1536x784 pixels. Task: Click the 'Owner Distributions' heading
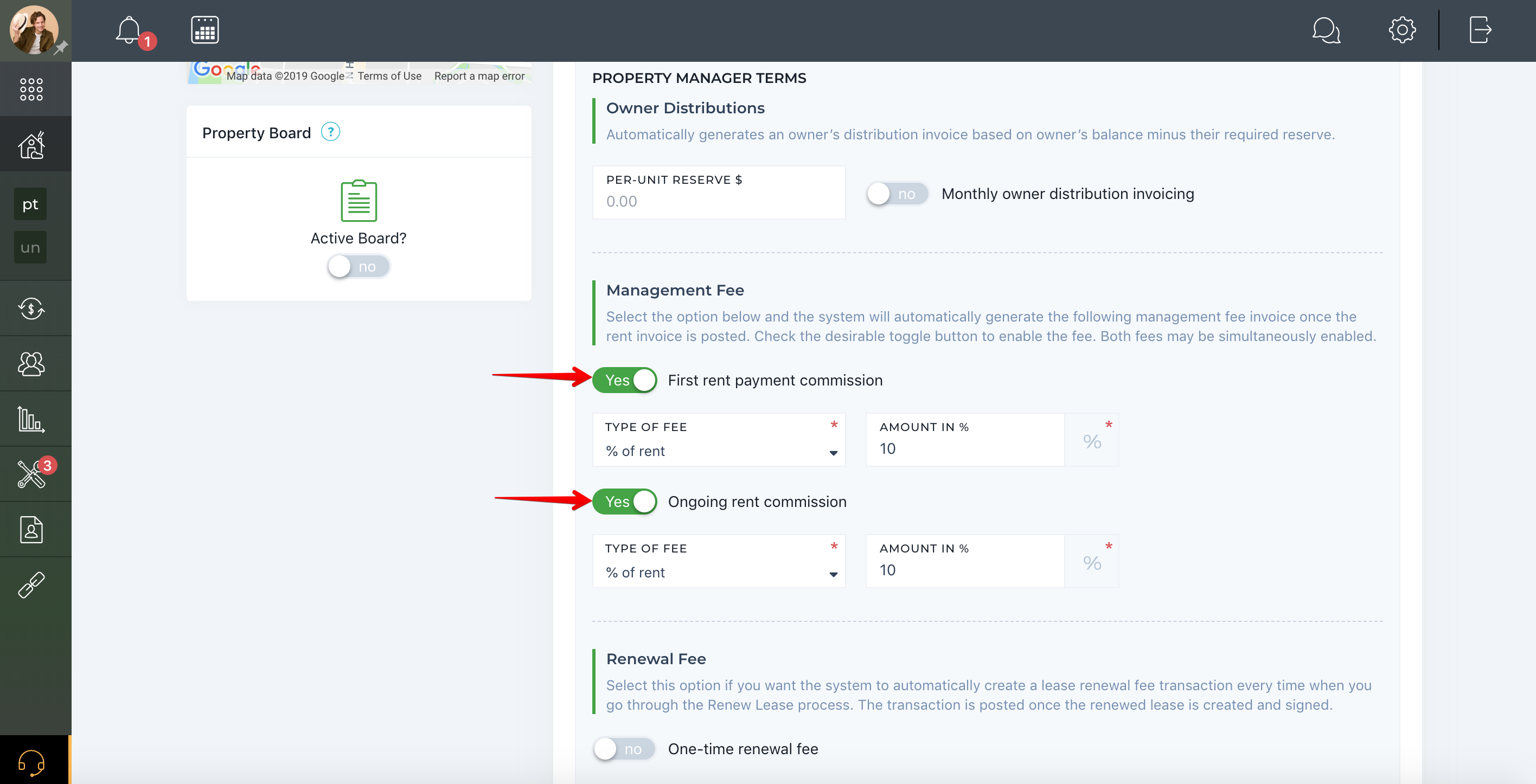[685, 108]
